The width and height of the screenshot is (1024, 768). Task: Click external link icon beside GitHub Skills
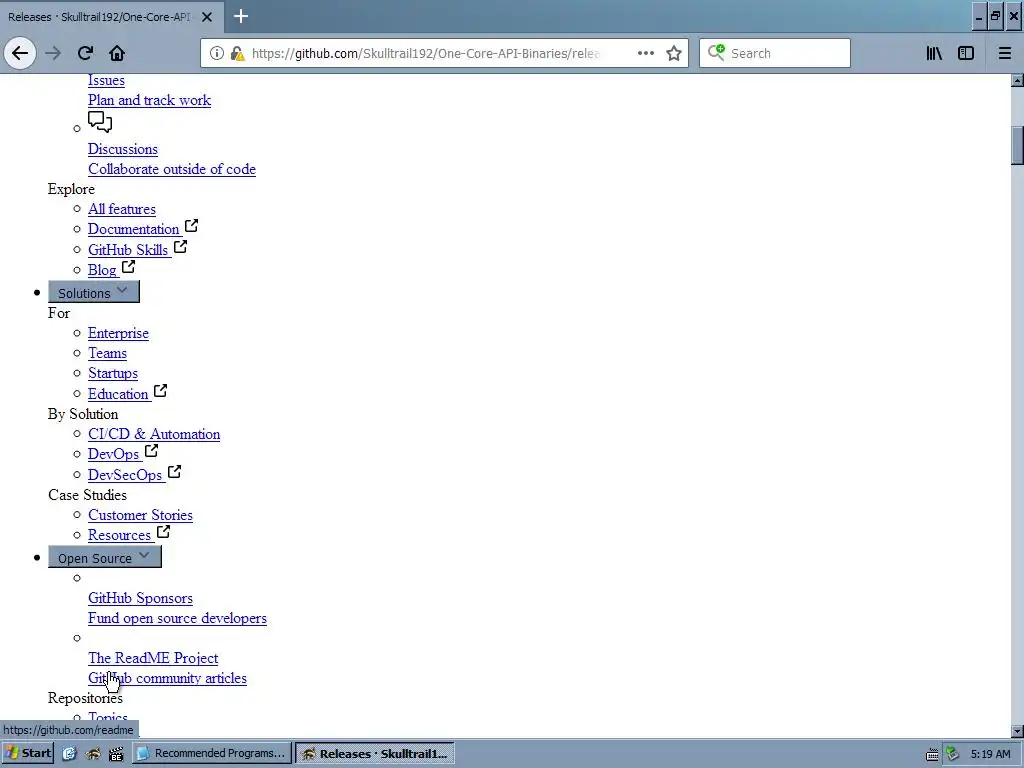click(180, 247)
